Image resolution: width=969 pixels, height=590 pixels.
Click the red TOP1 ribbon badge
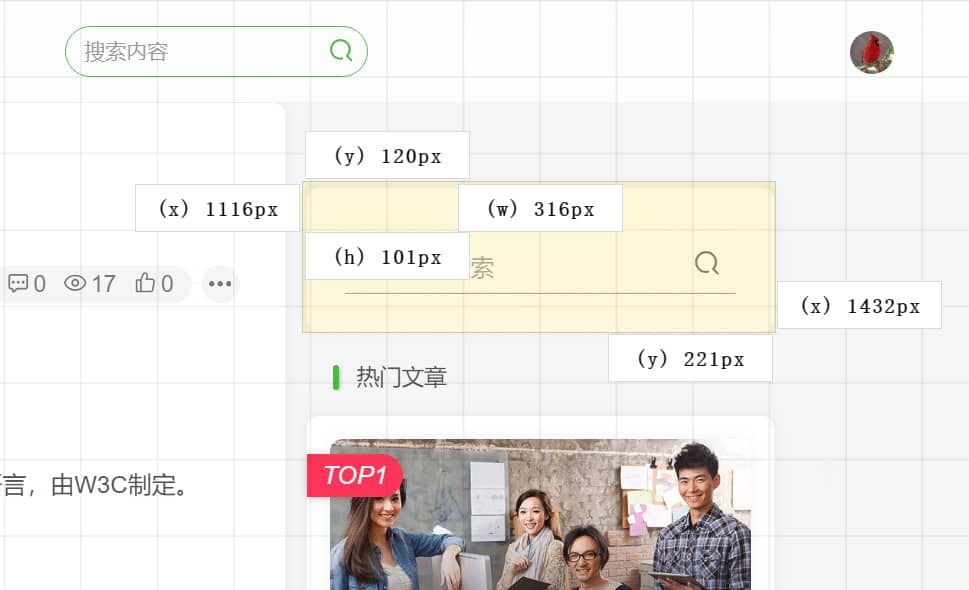click(x=352, y=476)
